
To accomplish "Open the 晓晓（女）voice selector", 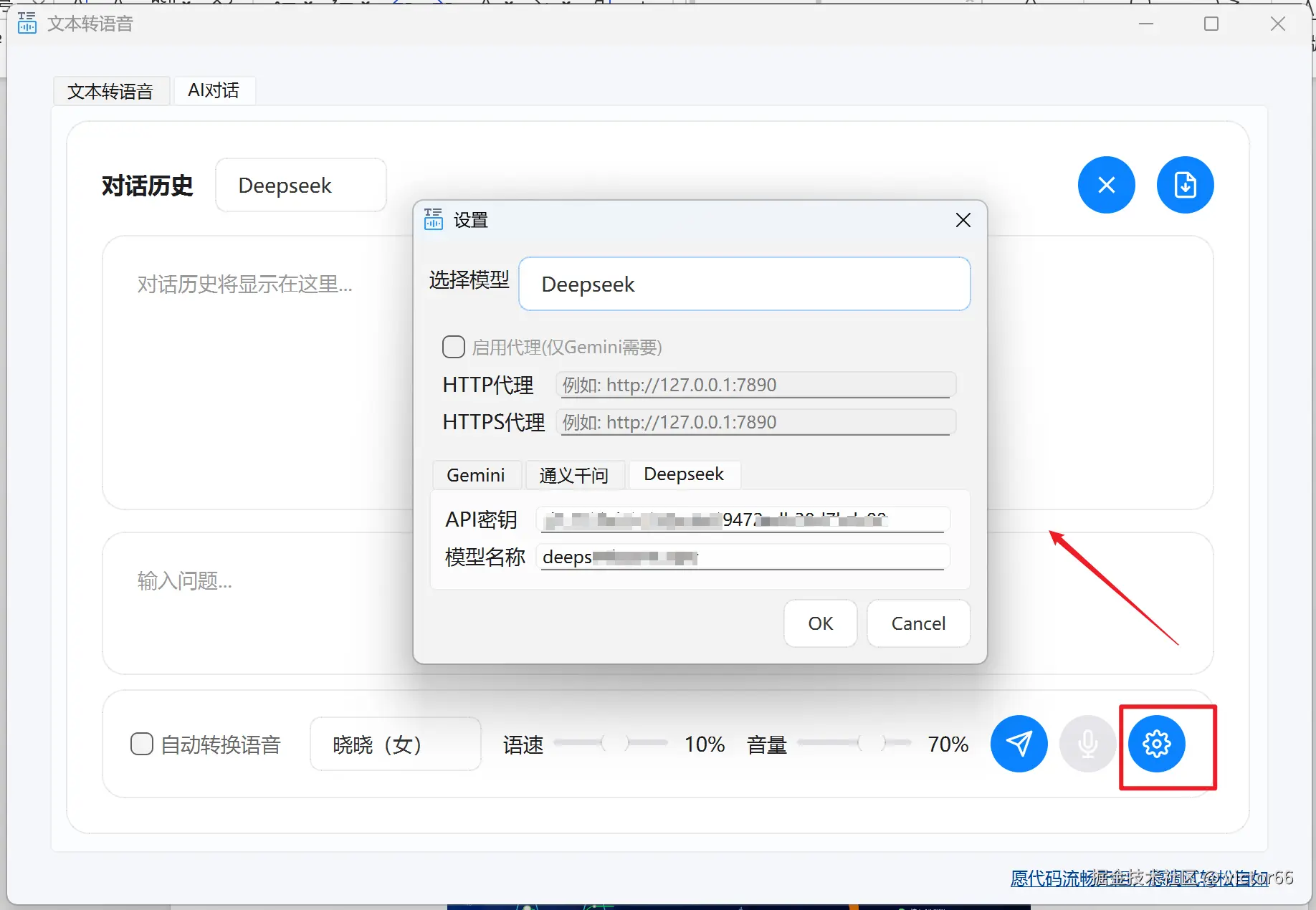I will (x=395, y=744).
